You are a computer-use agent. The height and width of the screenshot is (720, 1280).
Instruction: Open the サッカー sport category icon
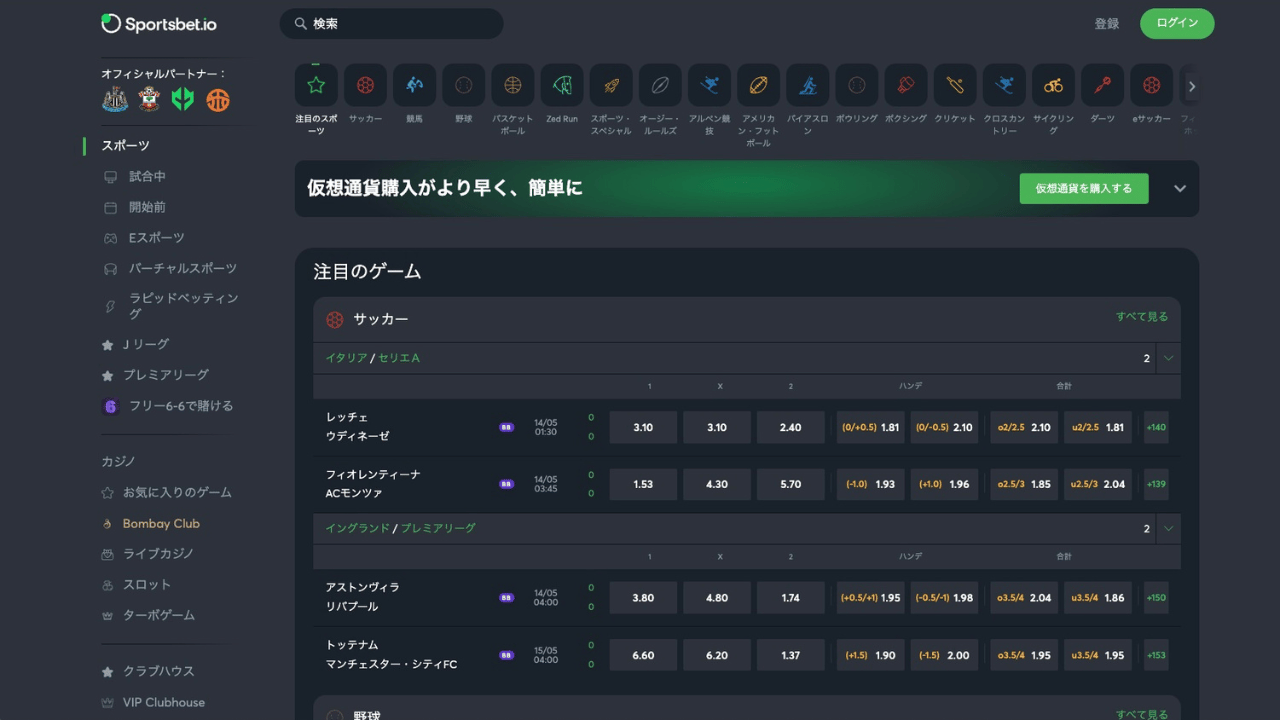point(365,85)
